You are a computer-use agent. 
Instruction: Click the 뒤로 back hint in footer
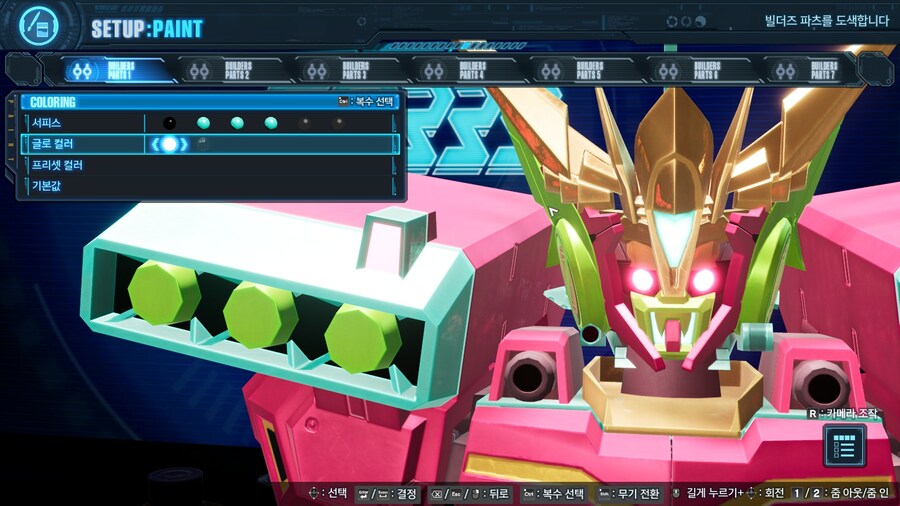(499, 494)
